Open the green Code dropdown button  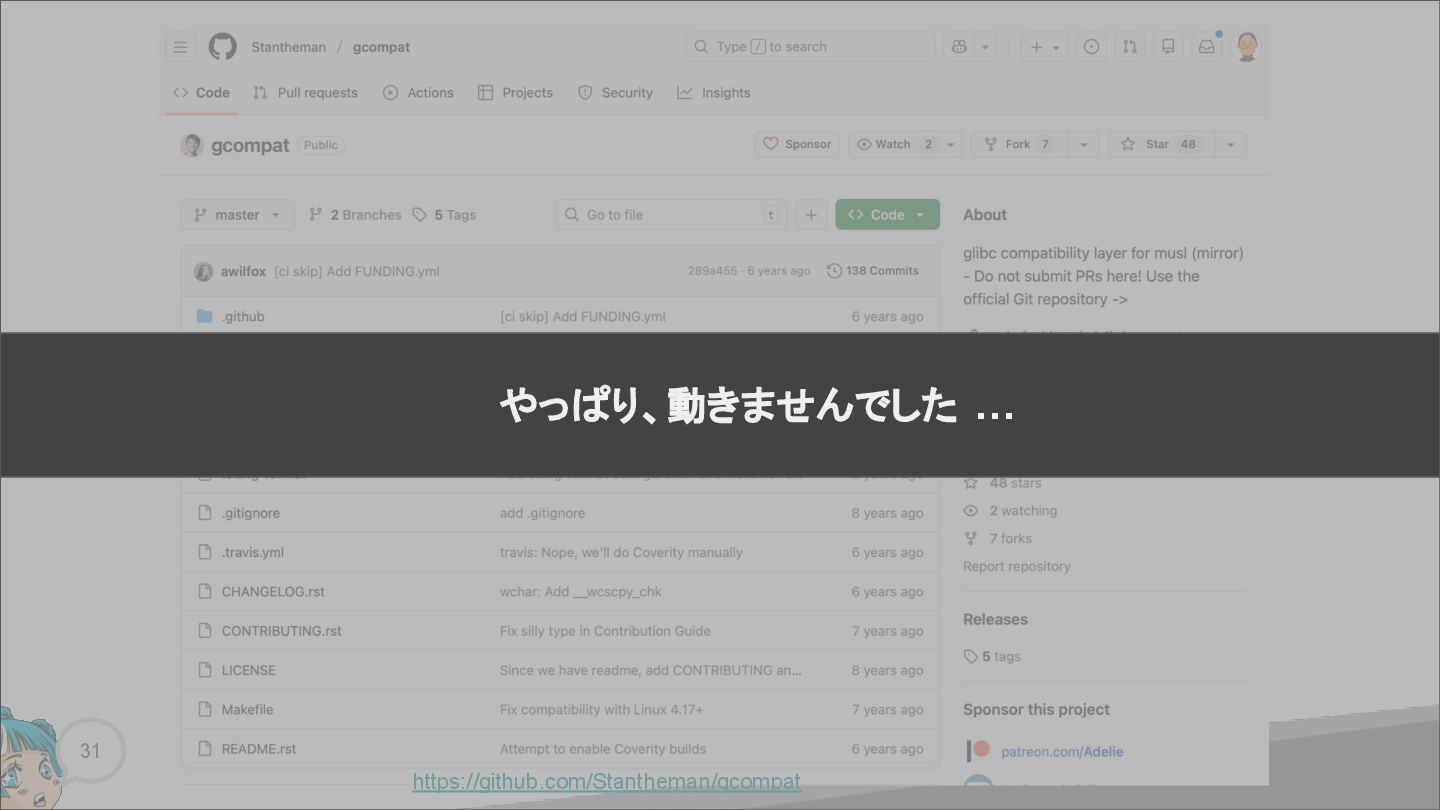click(887, 214)
